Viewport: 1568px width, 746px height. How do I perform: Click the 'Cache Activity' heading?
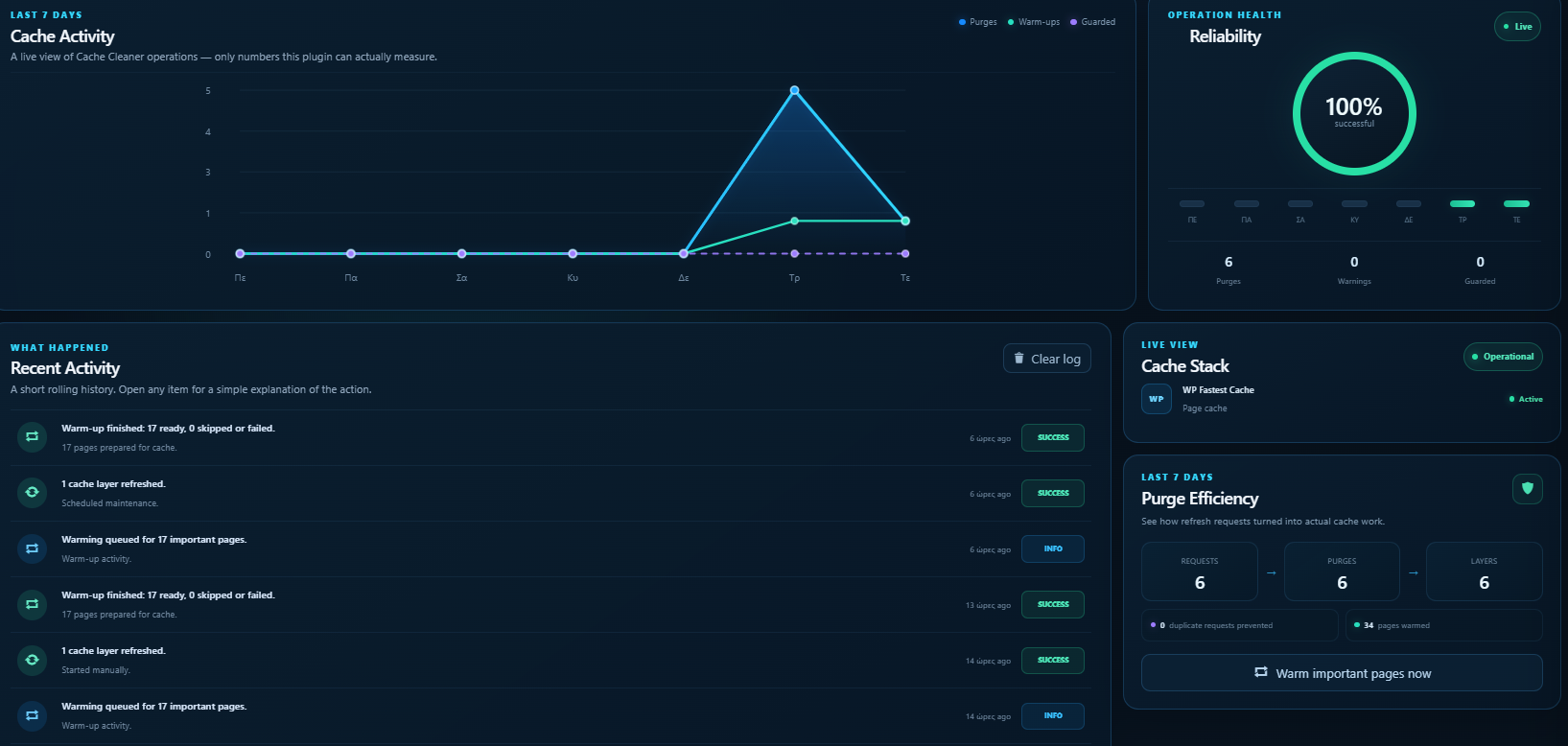coord(62,36)
